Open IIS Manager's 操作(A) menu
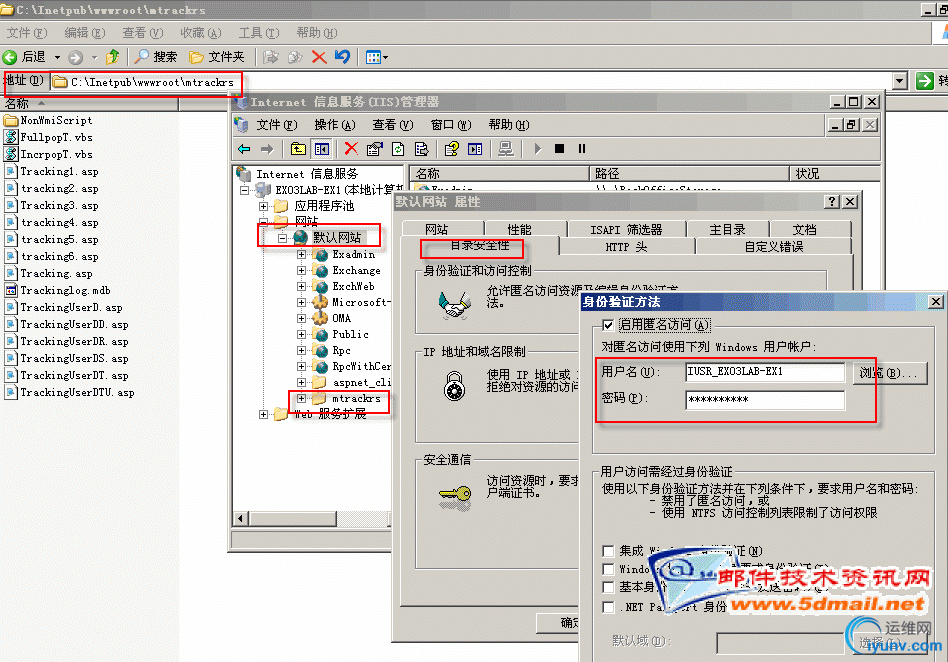 pos(334,125)
